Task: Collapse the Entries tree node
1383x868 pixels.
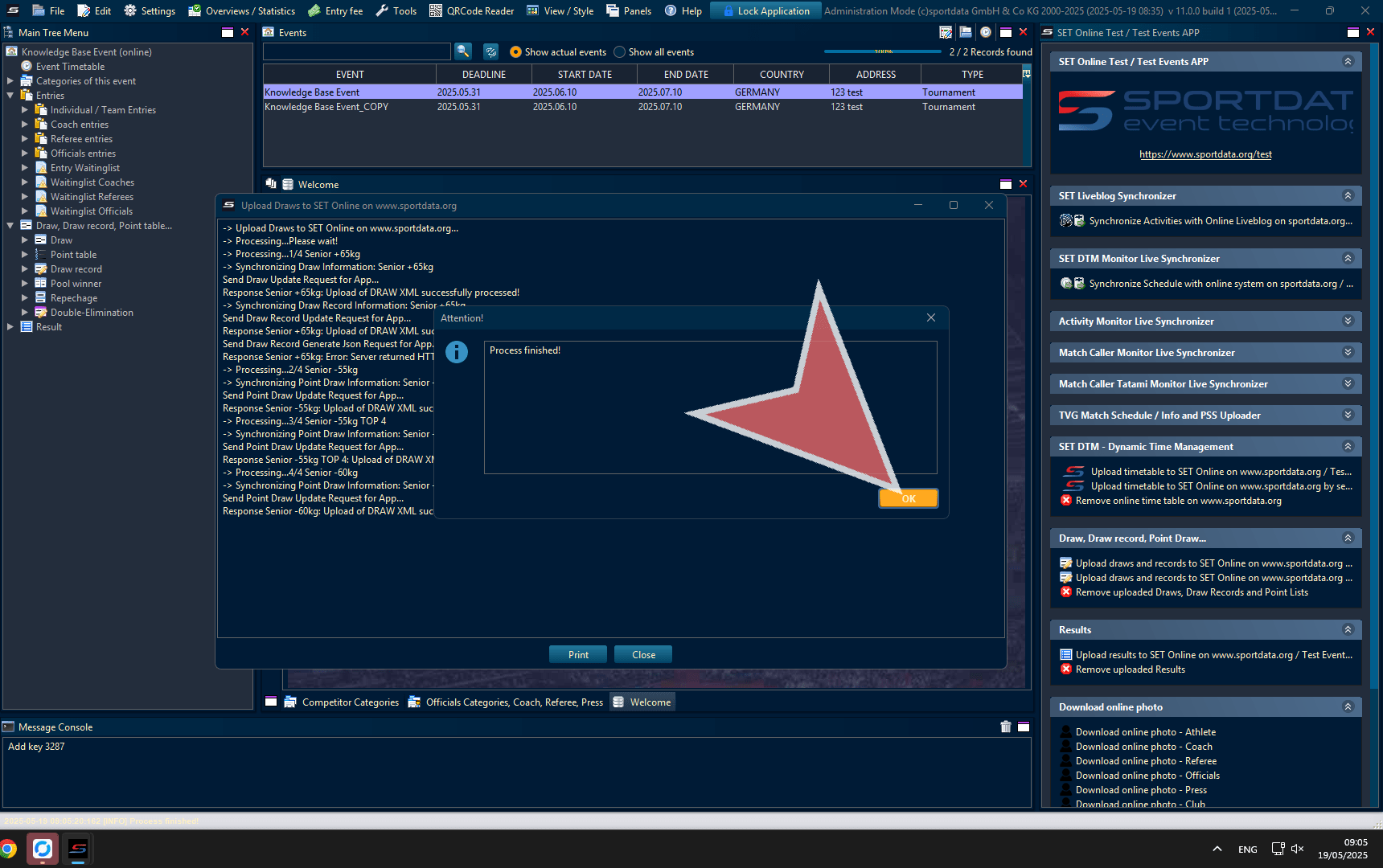Action: 10,96
